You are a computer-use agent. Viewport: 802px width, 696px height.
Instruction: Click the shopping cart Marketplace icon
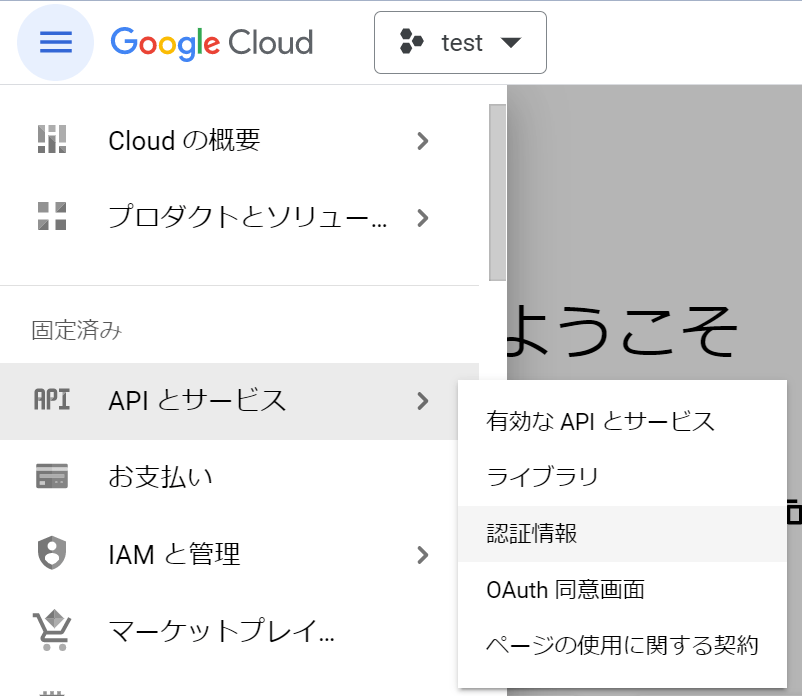point(52,630)
